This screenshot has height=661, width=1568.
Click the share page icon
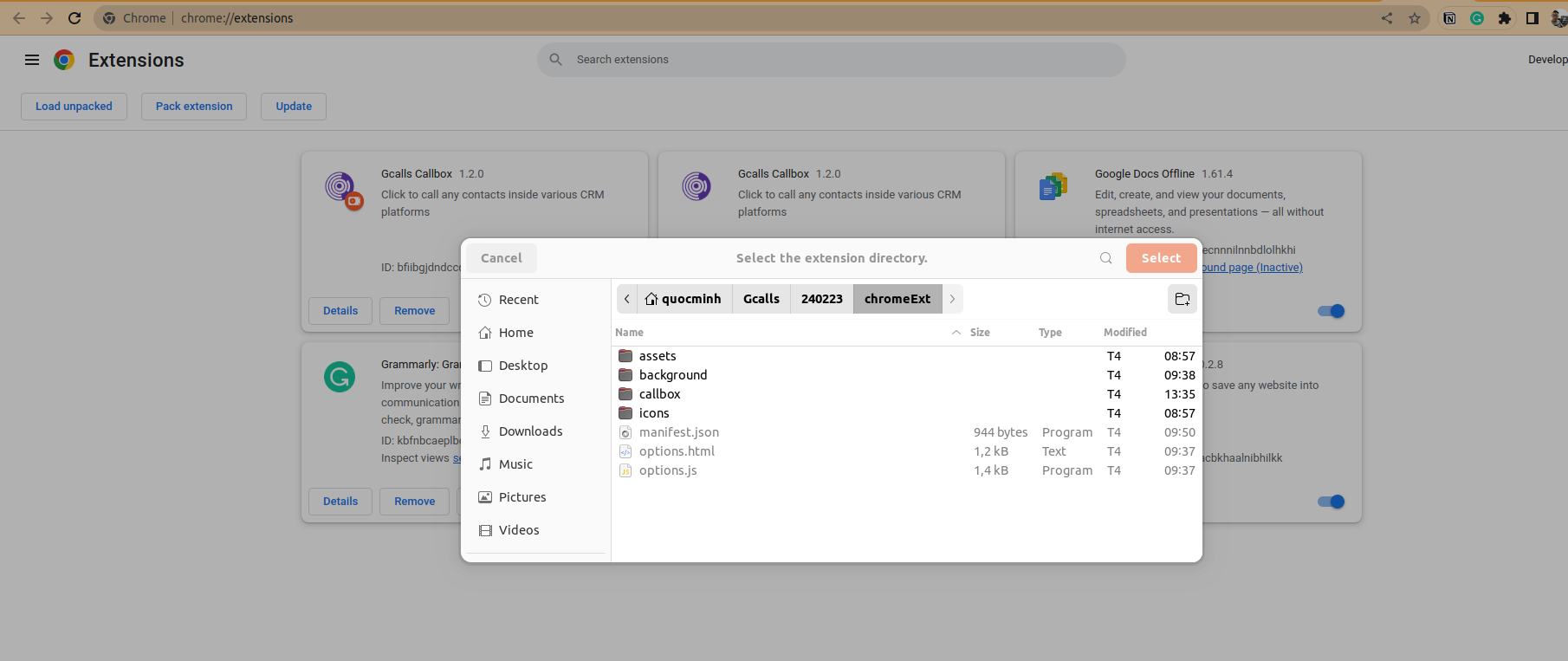tap(1387, 18)
